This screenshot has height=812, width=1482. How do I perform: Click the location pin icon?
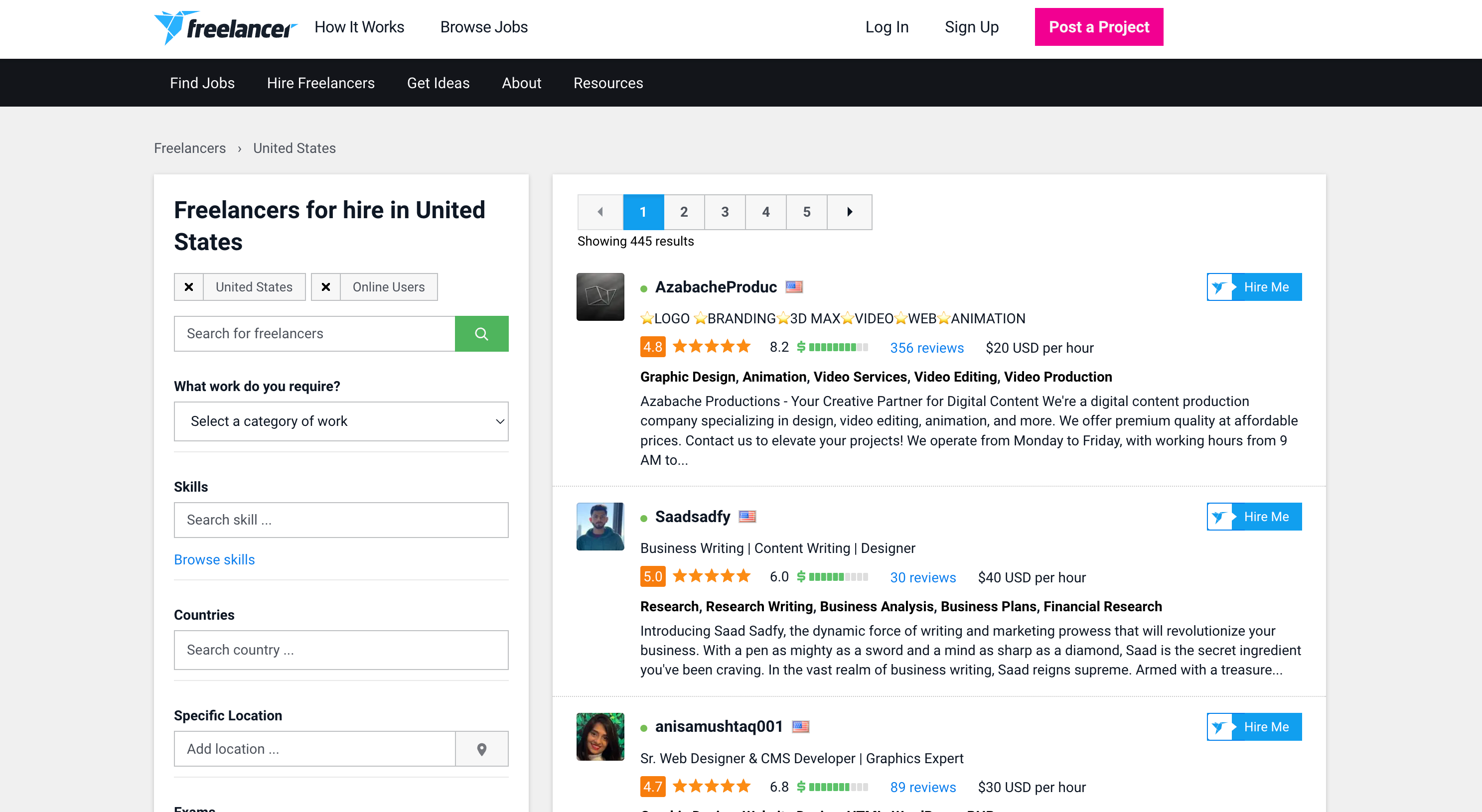point(481,749)
